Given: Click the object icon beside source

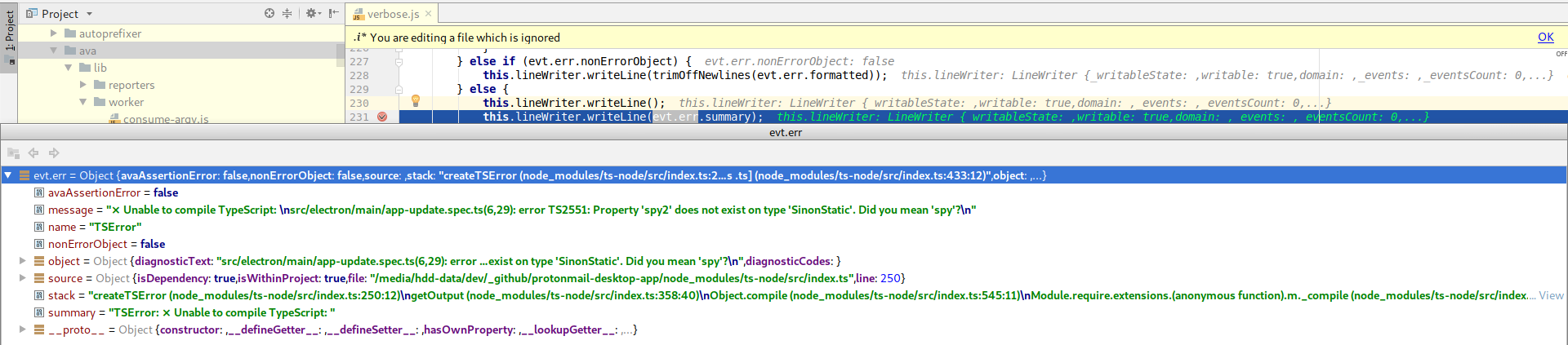Looking at the screenshot, I should point(39,278).
